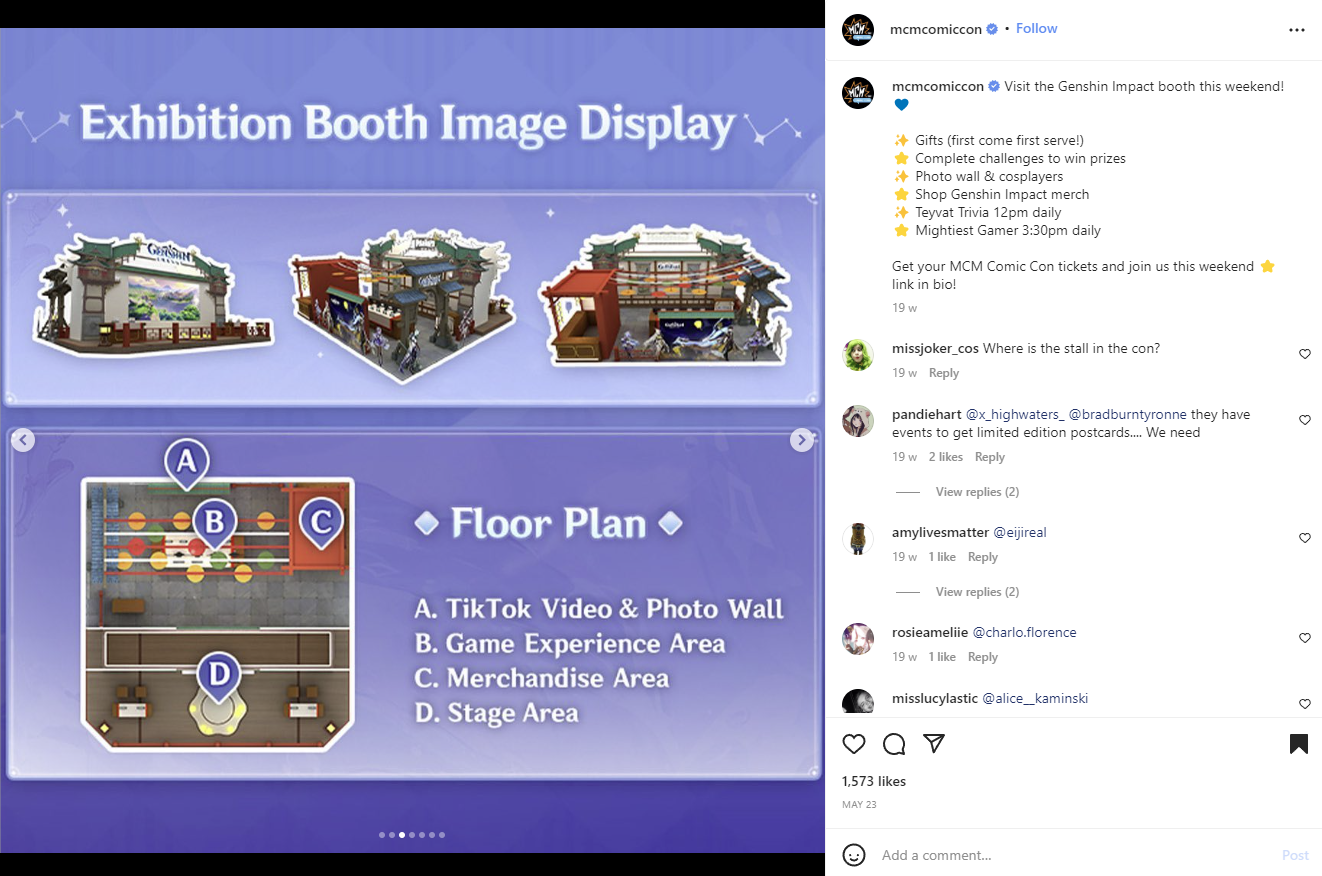
Task: Expand replies under pandiehart's comment
Action: tap(977, 492)
